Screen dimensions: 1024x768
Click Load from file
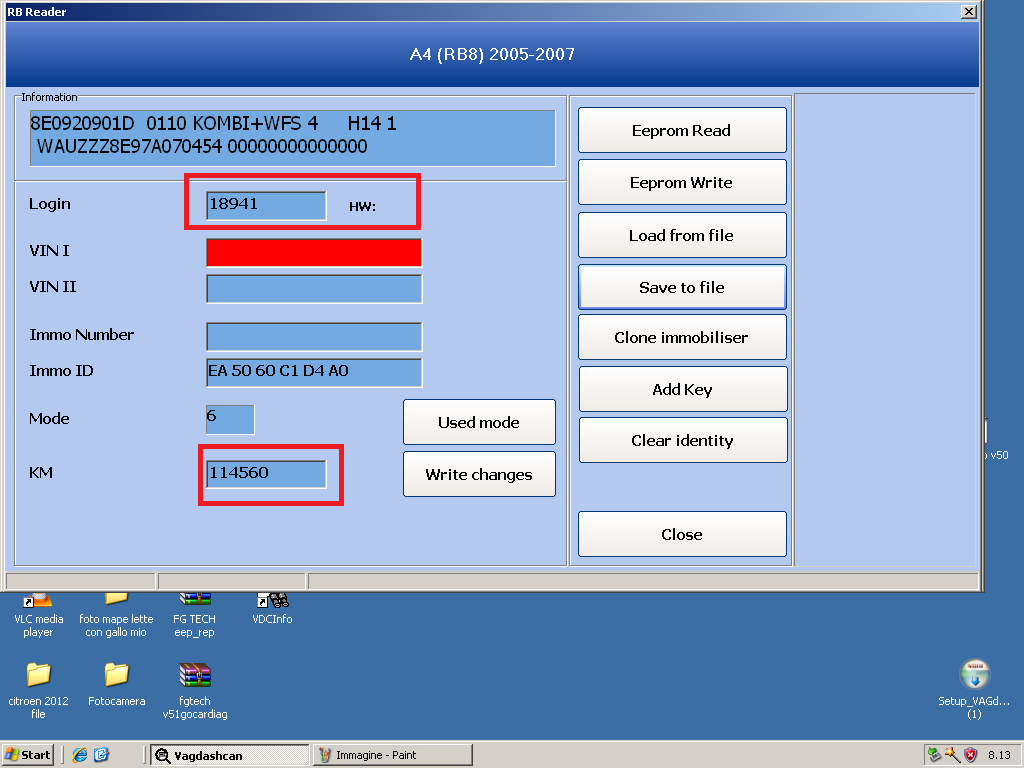pyautogui.click(x=682, y=236)
